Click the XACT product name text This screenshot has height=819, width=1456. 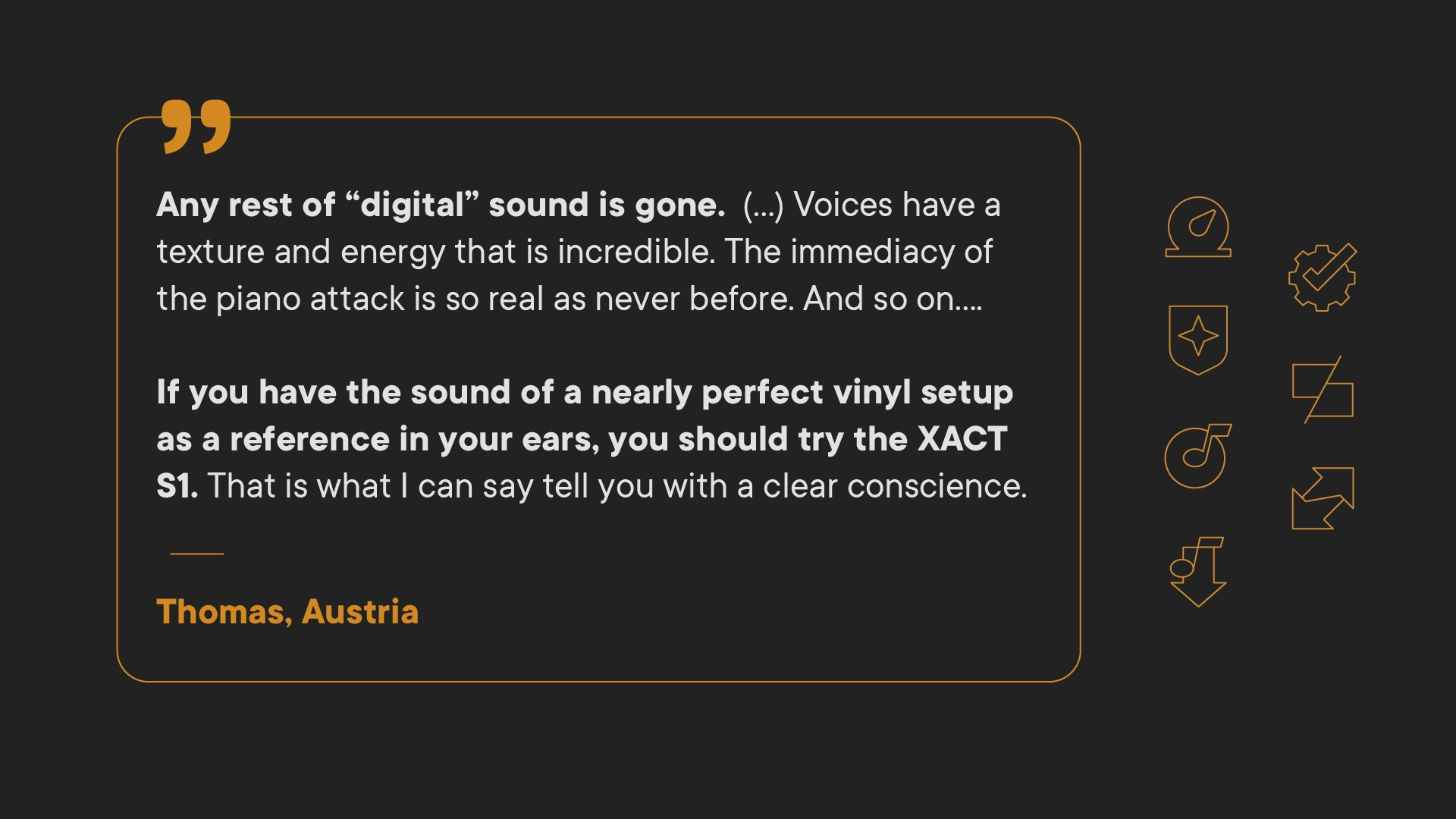coord(962,439)
